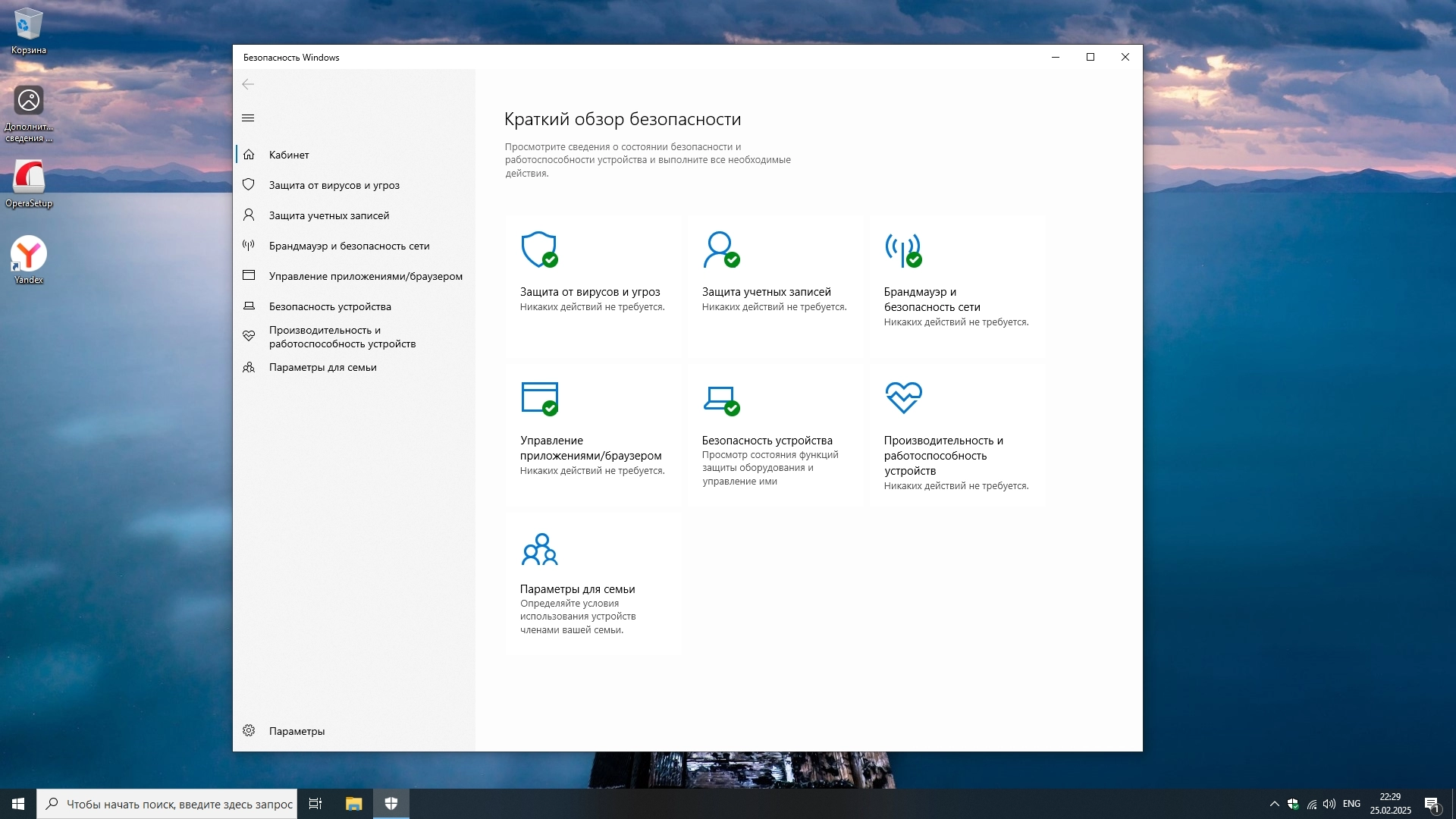
Task: Open File Explorer from the taskbar
Action: click(x=354, y=804)
